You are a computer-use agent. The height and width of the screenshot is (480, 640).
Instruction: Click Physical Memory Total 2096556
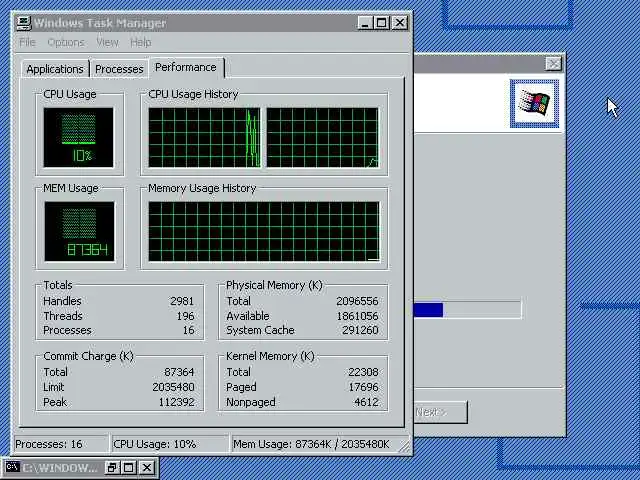(x=357, y=301)
